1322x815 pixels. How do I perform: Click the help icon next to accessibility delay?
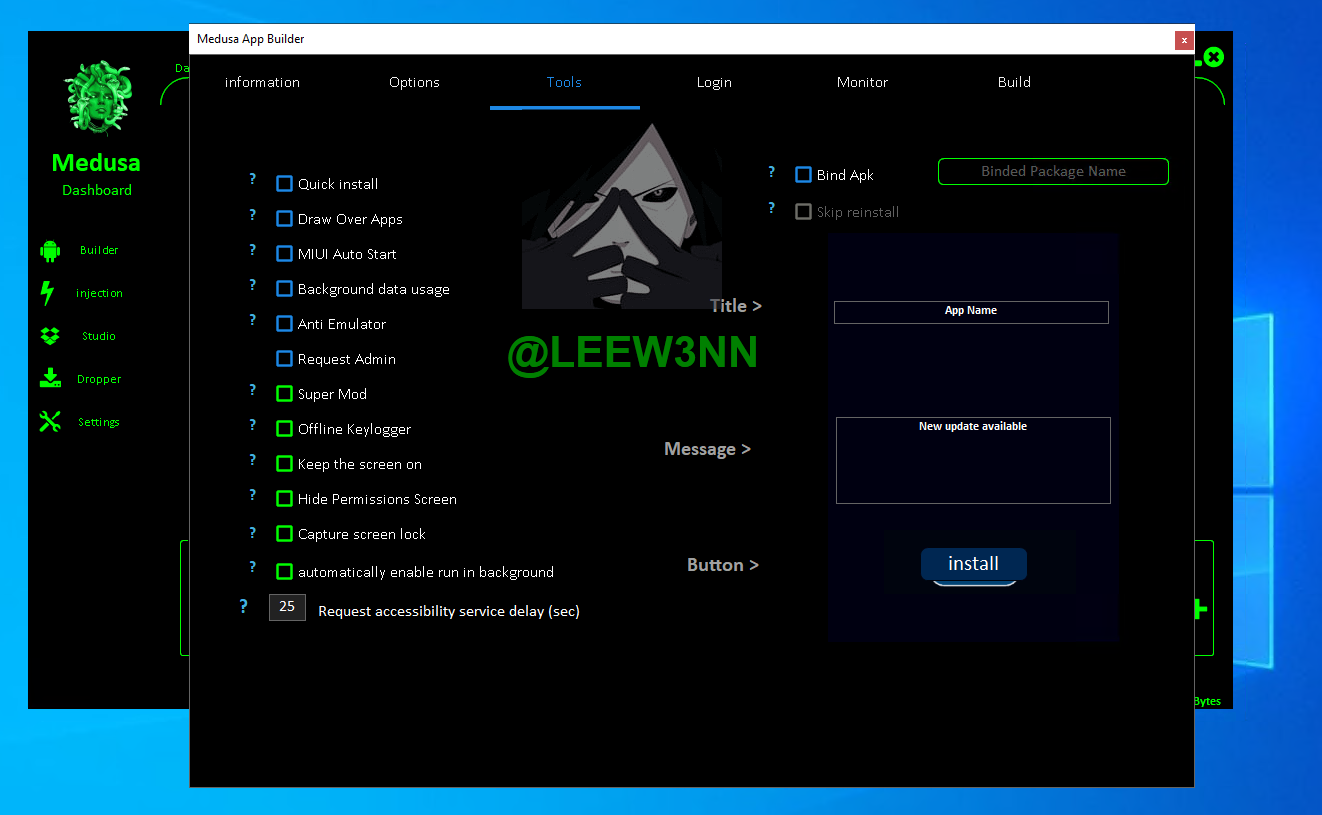(x=243, y=607)
